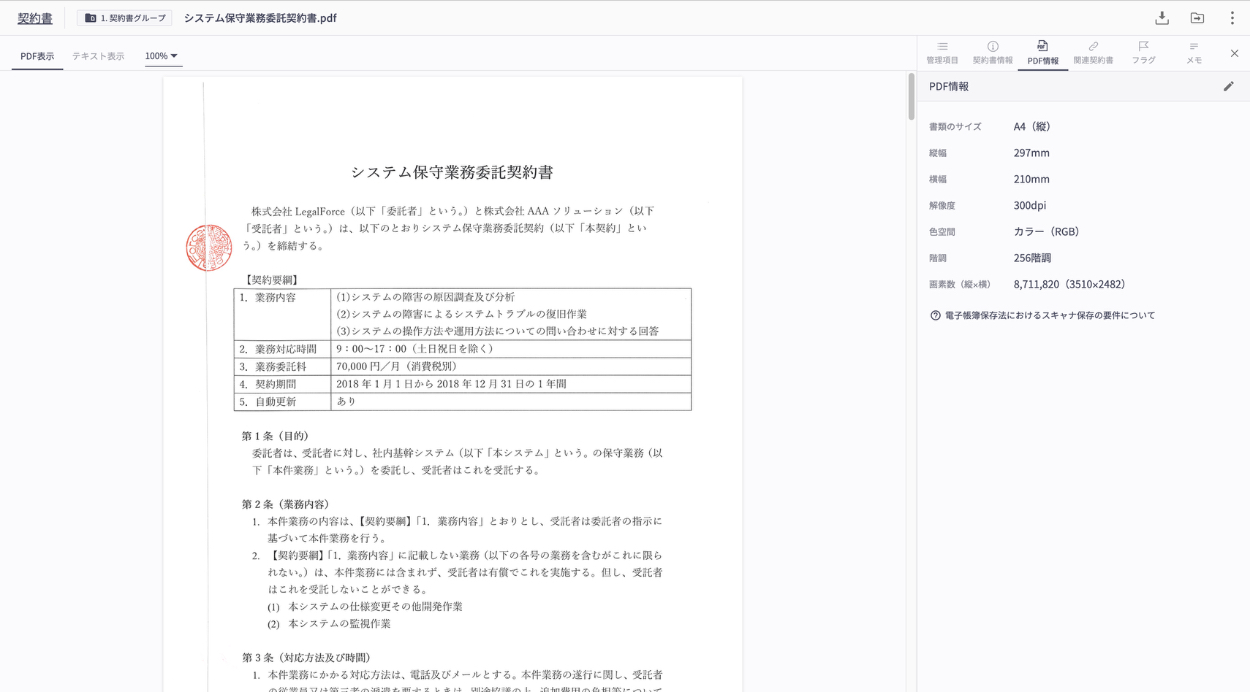Switch to テキスト表示 view
The height and width of the screenshot is (692, 1250).
(98, 56)
